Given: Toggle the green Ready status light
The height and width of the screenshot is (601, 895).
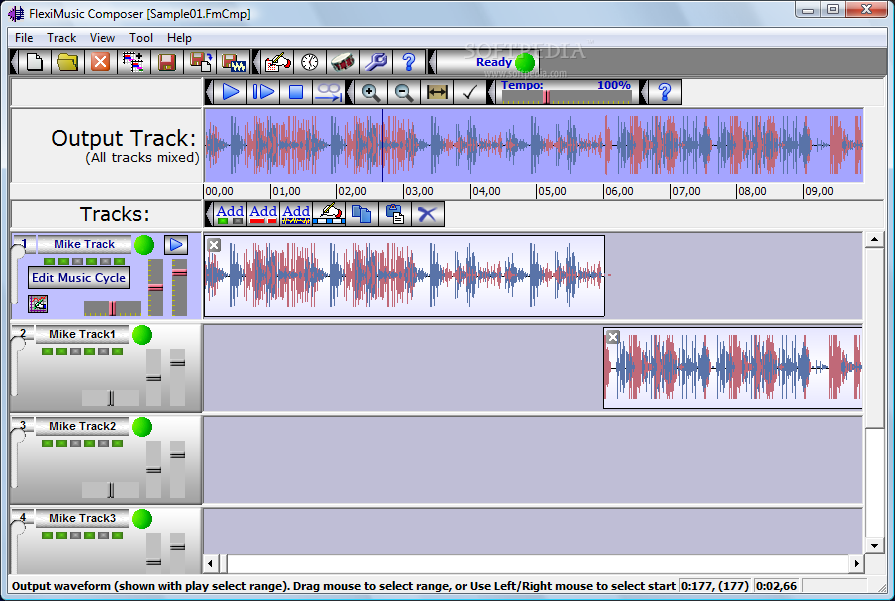Looking at the screenshot, I should pos(525,62).
